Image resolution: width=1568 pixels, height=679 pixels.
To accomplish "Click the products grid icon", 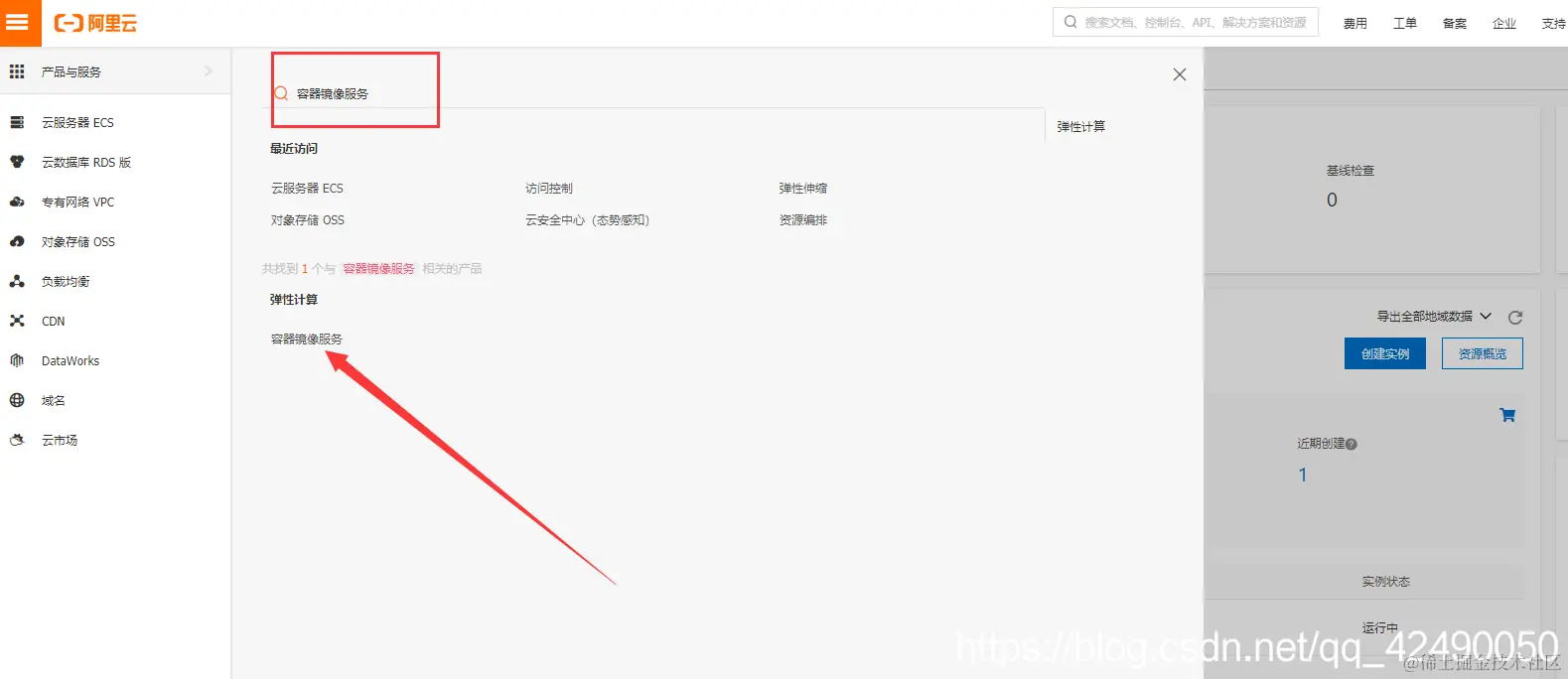I will click(x=17, y=71).
